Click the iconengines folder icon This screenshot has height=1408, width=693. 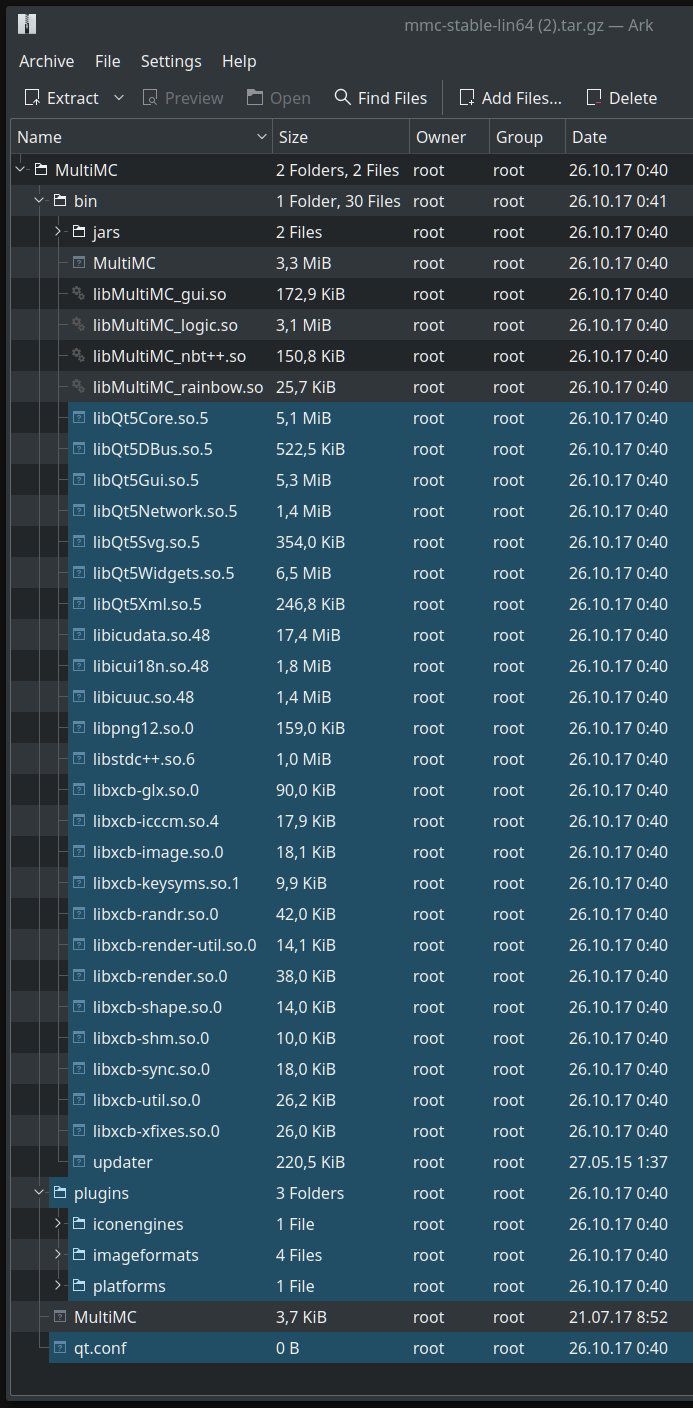point(79,1224)
